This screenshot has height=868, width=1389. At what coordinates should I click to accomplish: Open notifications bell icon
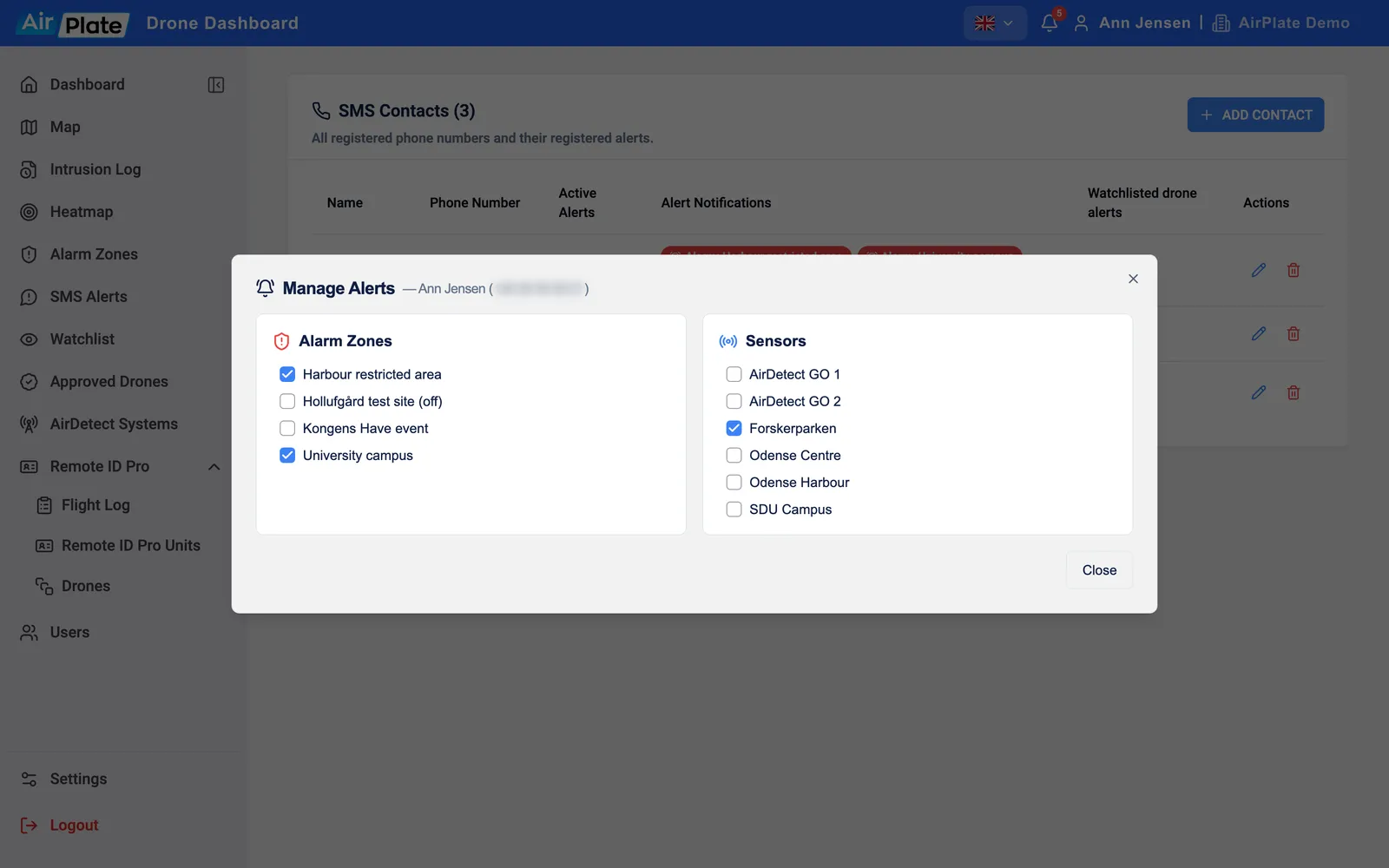pos(1050,23)
